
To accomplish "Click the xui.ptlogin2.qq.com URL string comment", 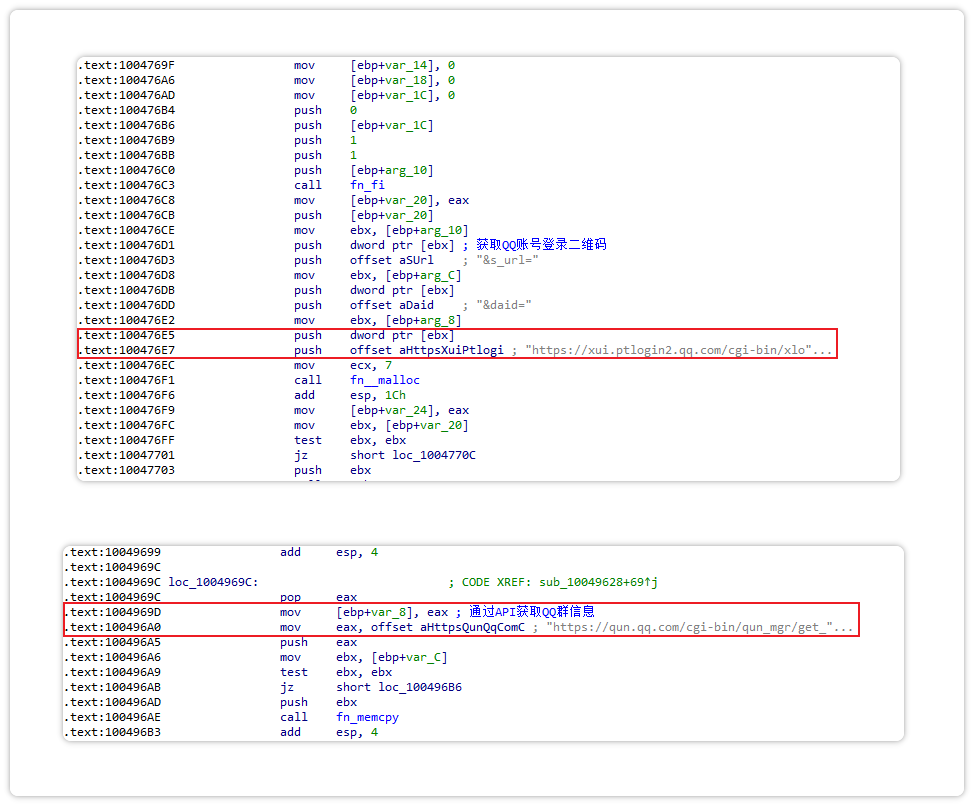I will (x=679, y=350).
